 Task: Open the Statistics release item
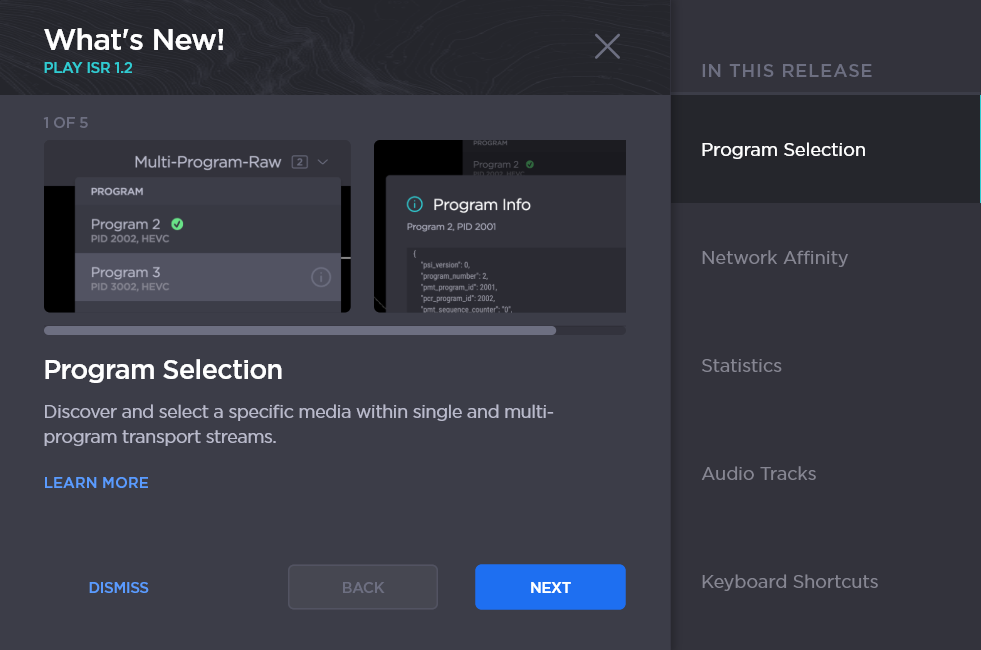point(741,366)
